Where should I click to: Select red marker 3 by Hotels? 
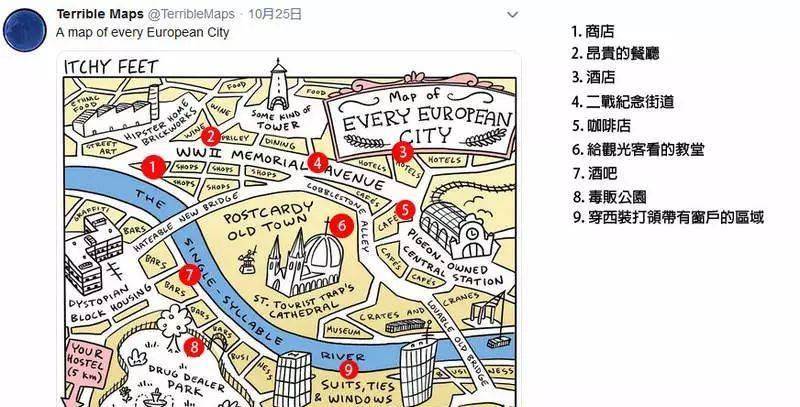[403, 151]
